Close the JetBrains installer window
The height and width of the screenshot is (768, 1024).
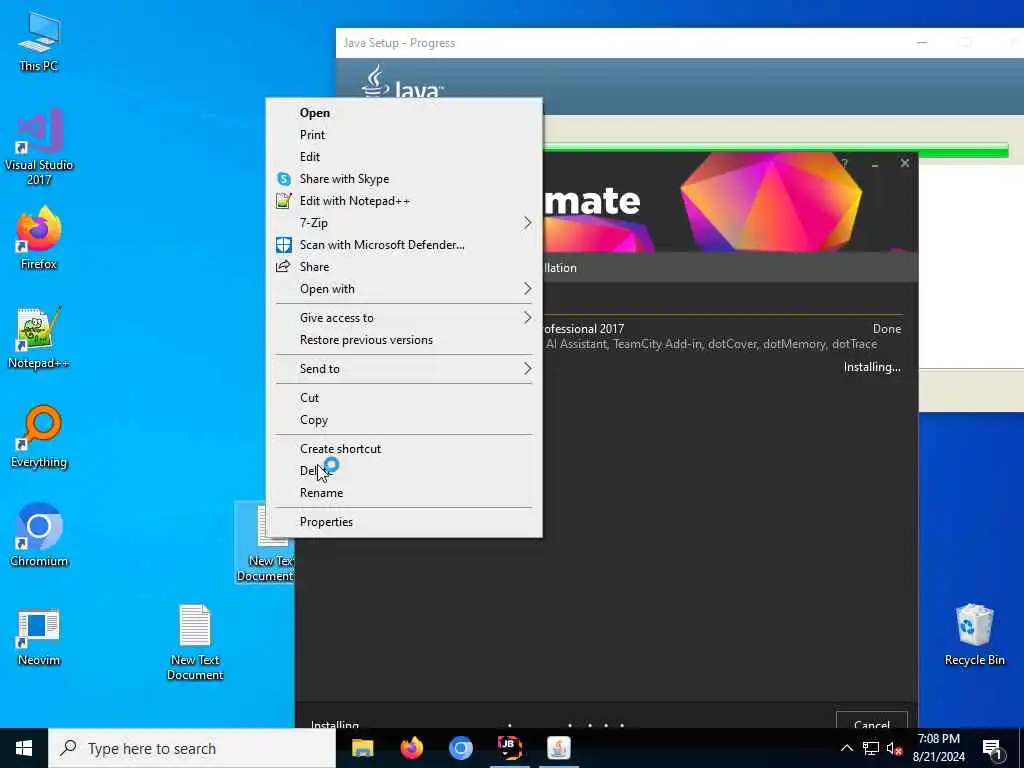tap(904, 163)
